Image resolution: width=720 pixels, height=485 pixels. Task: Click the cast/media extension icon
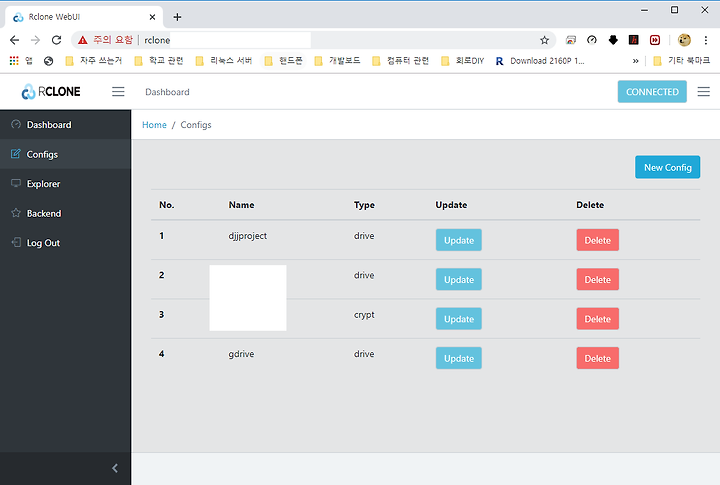[571, 40]
